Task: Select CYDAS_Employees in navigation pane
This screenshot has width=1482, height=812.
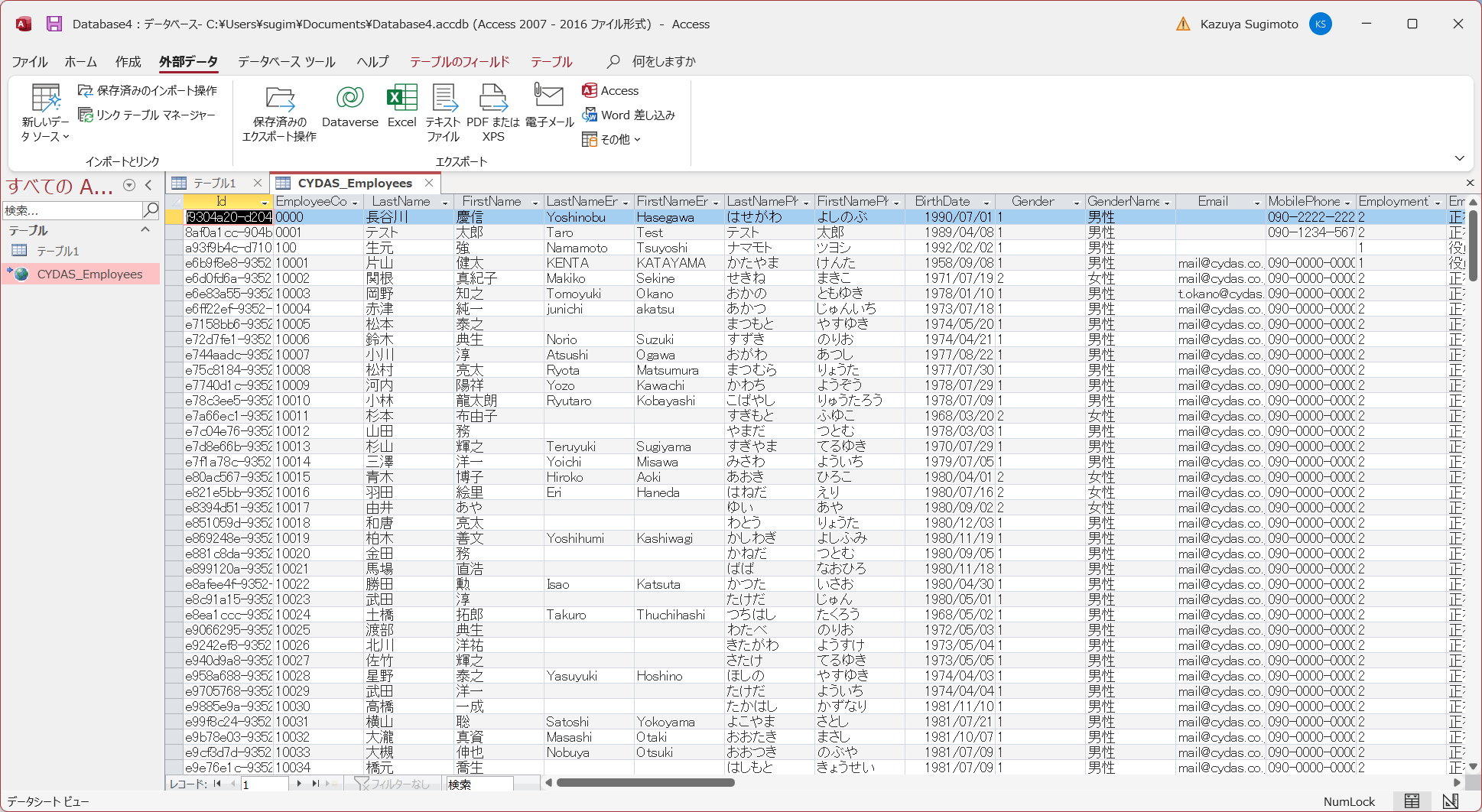Action: (89, 274)
